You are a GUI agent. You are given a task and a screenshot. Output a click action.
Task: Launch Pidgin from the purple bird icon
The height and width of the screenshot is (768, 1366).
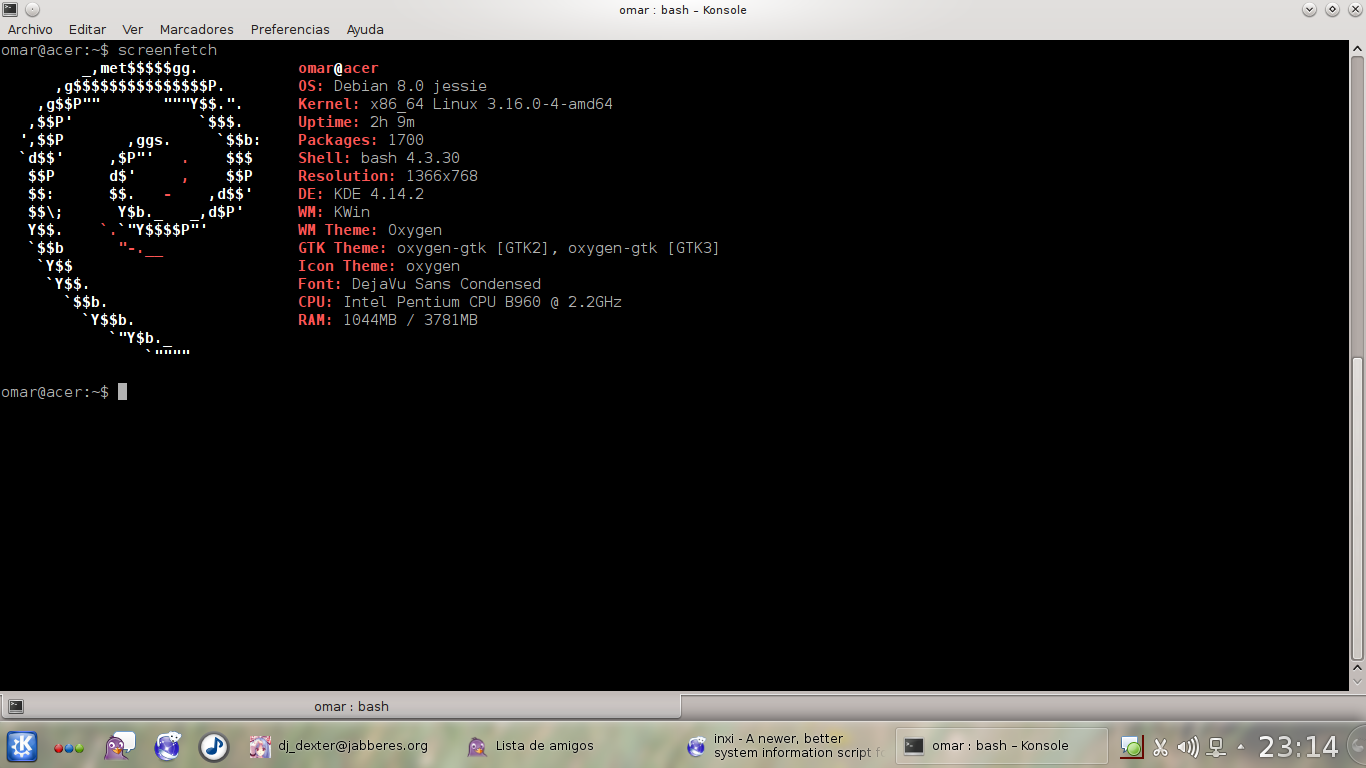click(x=118, y=746)
